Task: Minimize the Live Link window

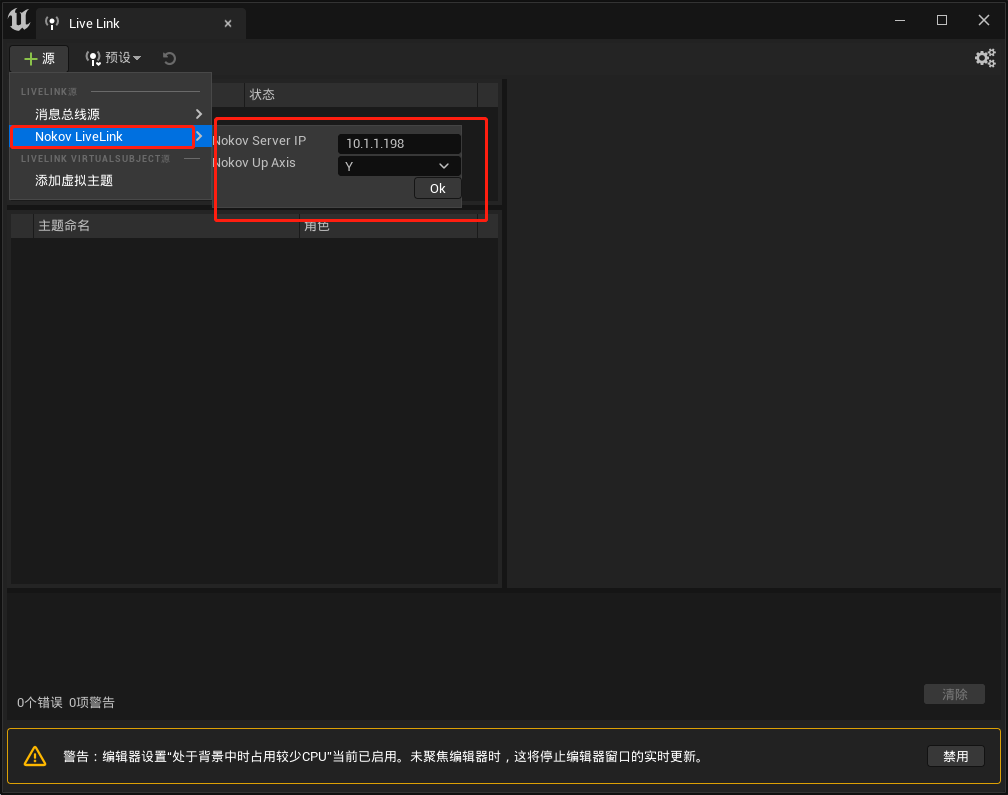Action: tap(900, 21)
